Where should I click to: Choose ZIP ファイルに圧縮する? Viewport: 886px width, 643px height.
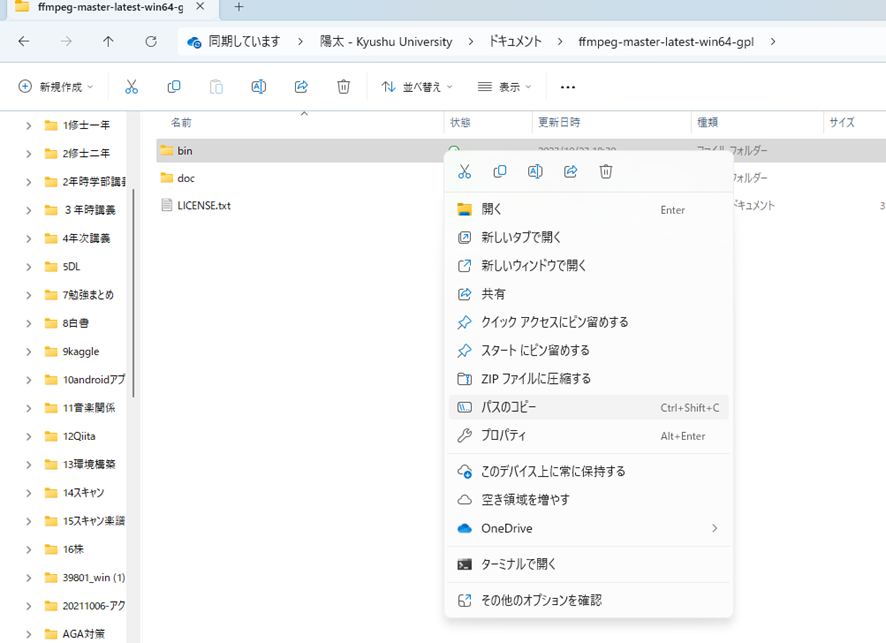[x=588, y=379]
